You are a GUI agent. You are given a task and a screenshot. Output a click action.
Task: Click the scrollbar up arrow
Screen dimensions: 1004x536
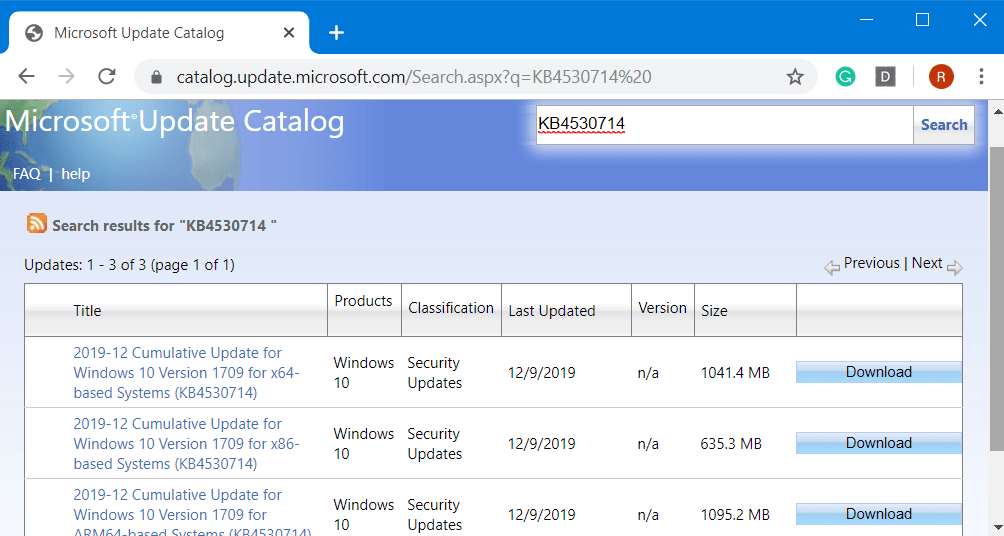coord(997,112)
